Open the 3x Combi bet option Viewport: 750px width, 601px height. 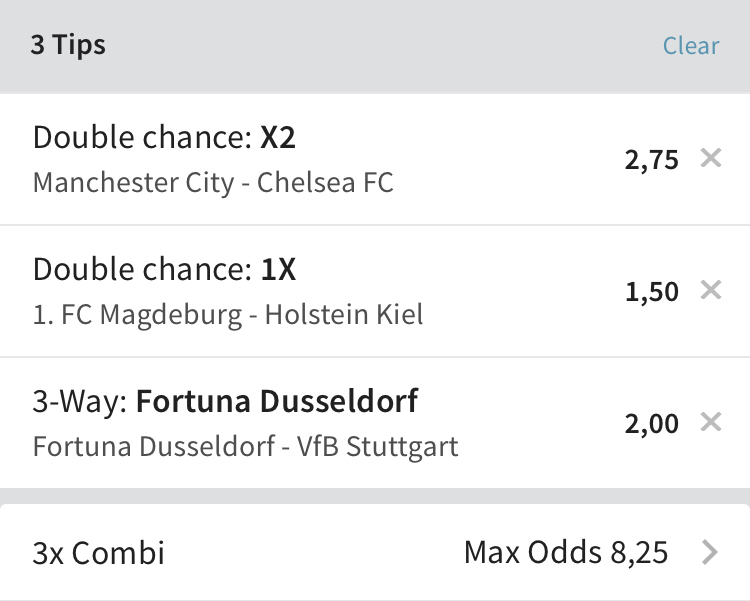pyautogui.click(x=98, y=553)
